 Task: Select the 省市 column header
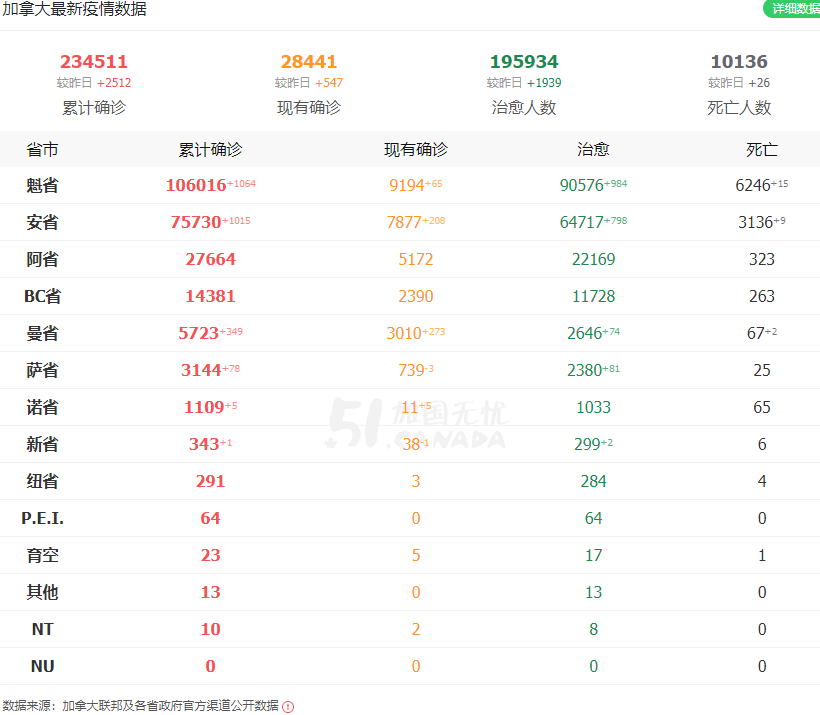(42, 150)
